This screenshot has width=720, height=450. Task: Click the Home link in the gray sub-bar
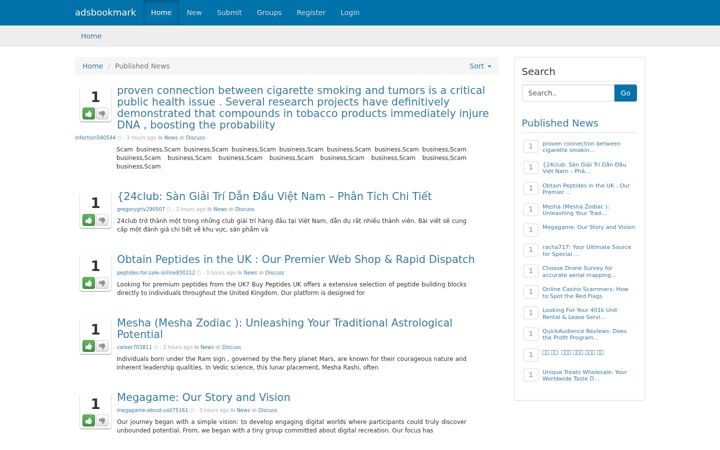(91, 36)
